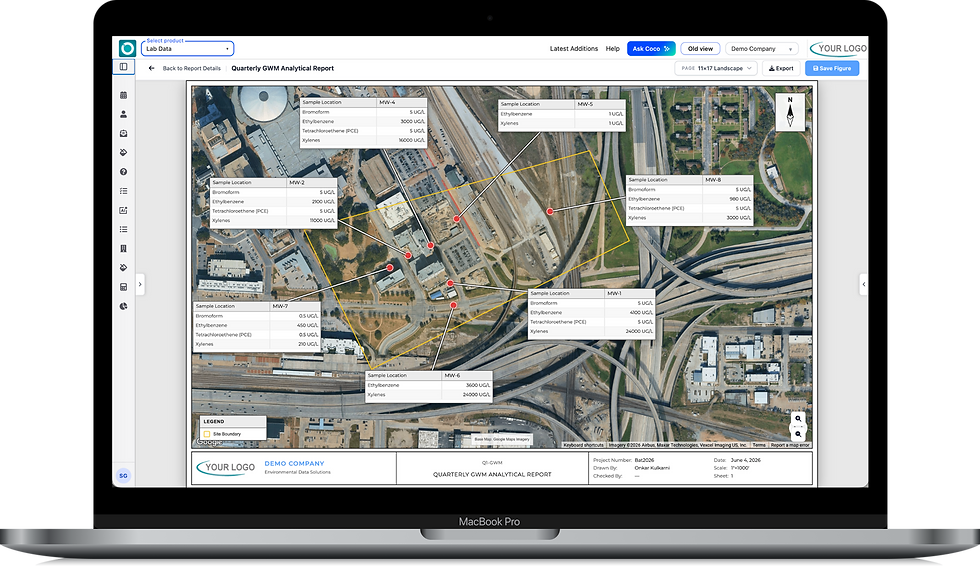The image size is (980, 566).
Task: Expand the left collapsed panel chevron
Action: coord(140,284)
